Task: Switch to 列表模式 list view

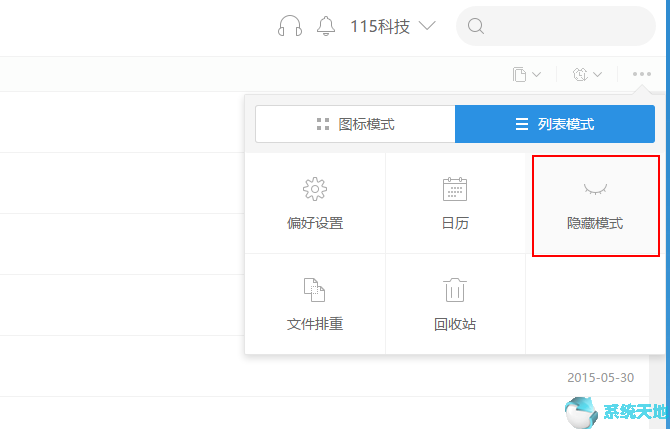Action: [555, 124]
